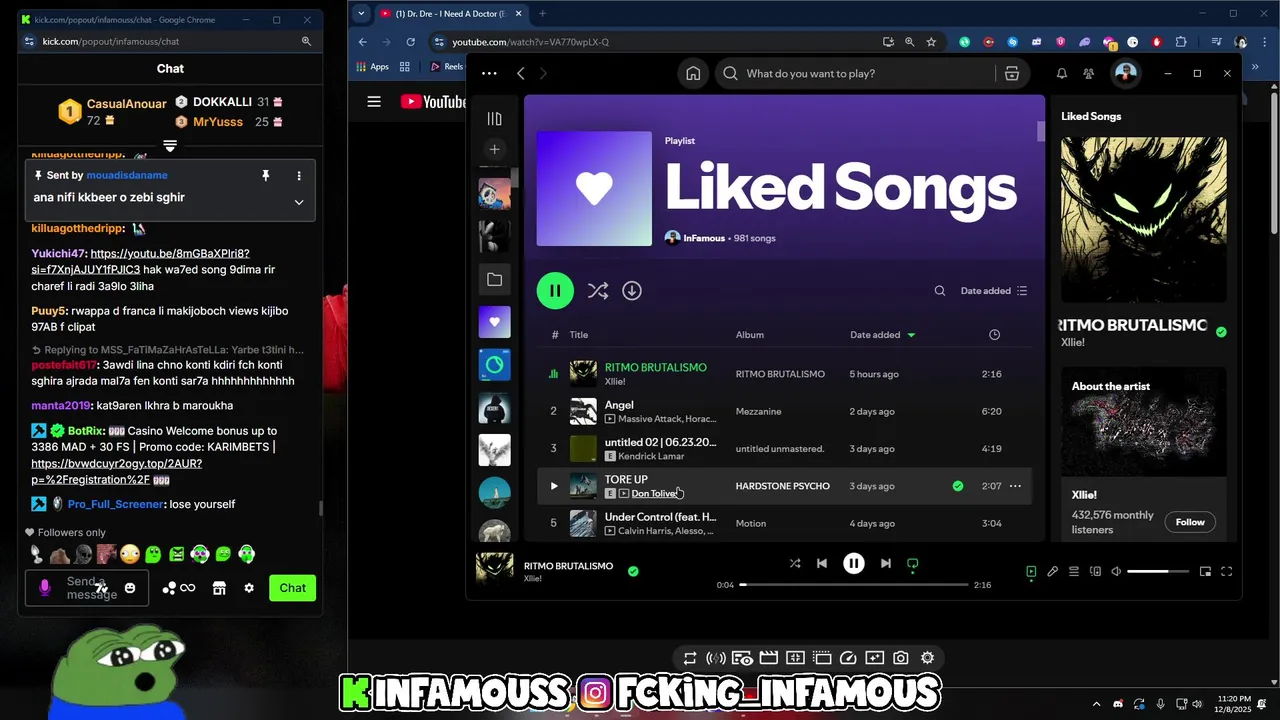Open Spotify mini player
Screen dimensions: 1280x720
pos(1205,572)
